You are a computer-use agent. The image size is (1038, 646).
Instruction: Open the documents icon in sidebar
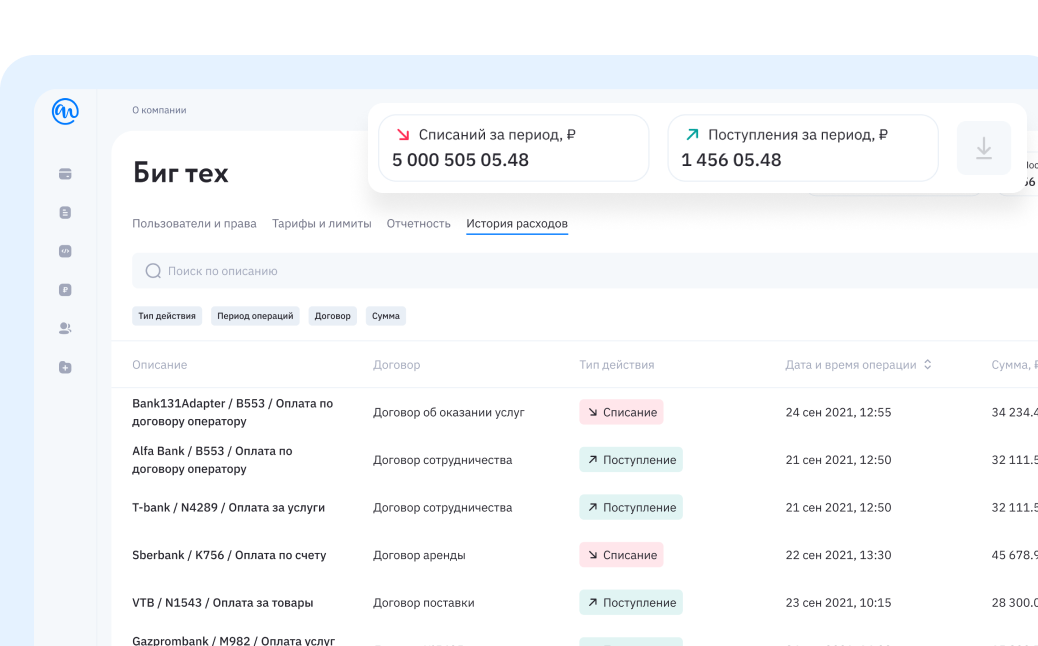pyautogui.click(x=65, y=213)
